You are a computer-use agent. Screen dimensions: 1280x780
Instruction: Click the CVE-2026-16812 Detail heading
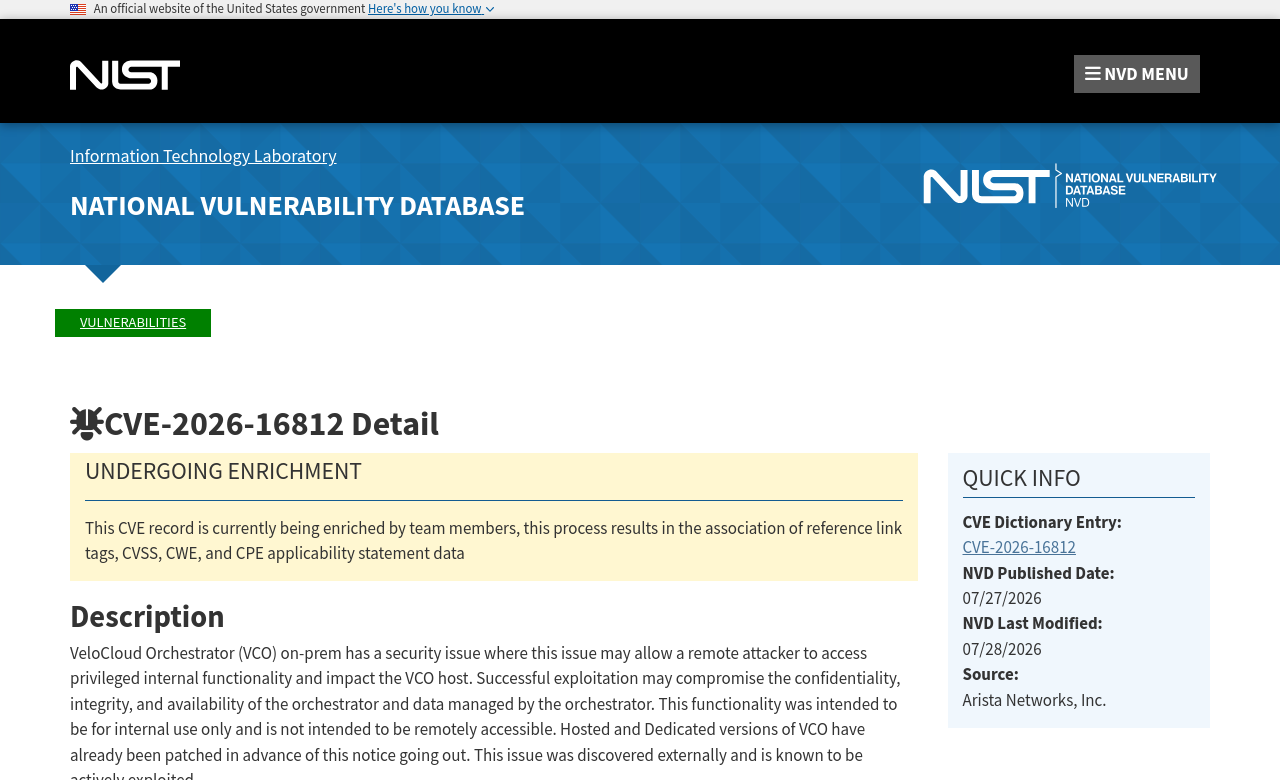tap(272, 424)
